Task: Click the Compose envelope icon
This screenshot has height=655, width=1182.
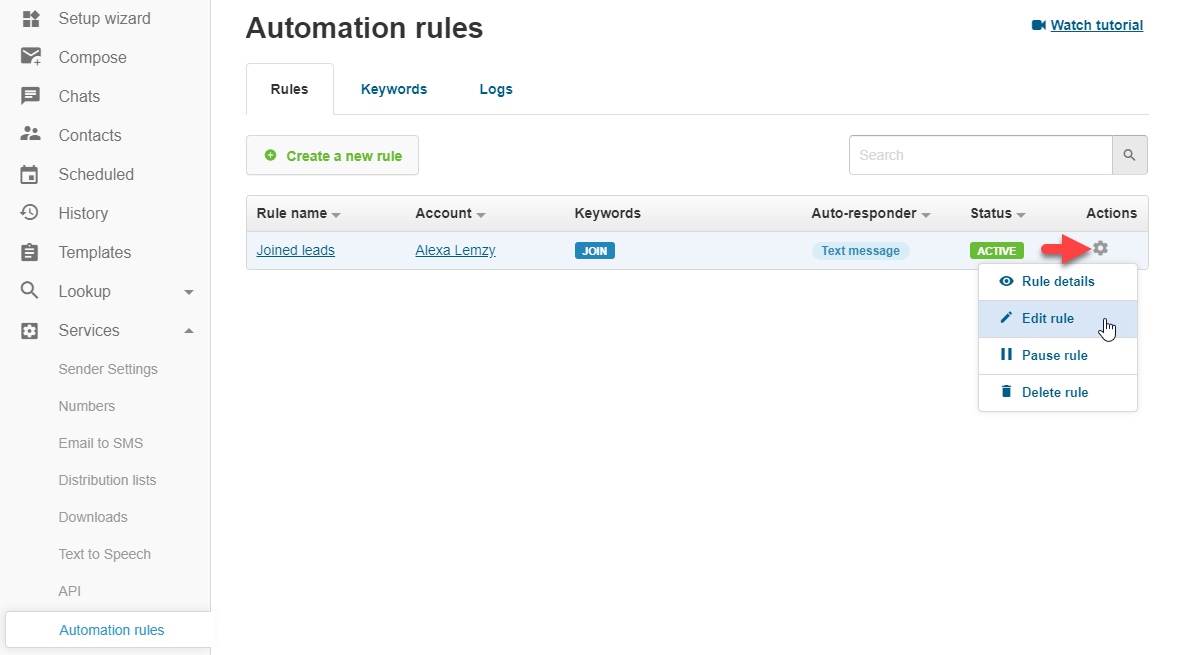Action: (x=31, y=57)
